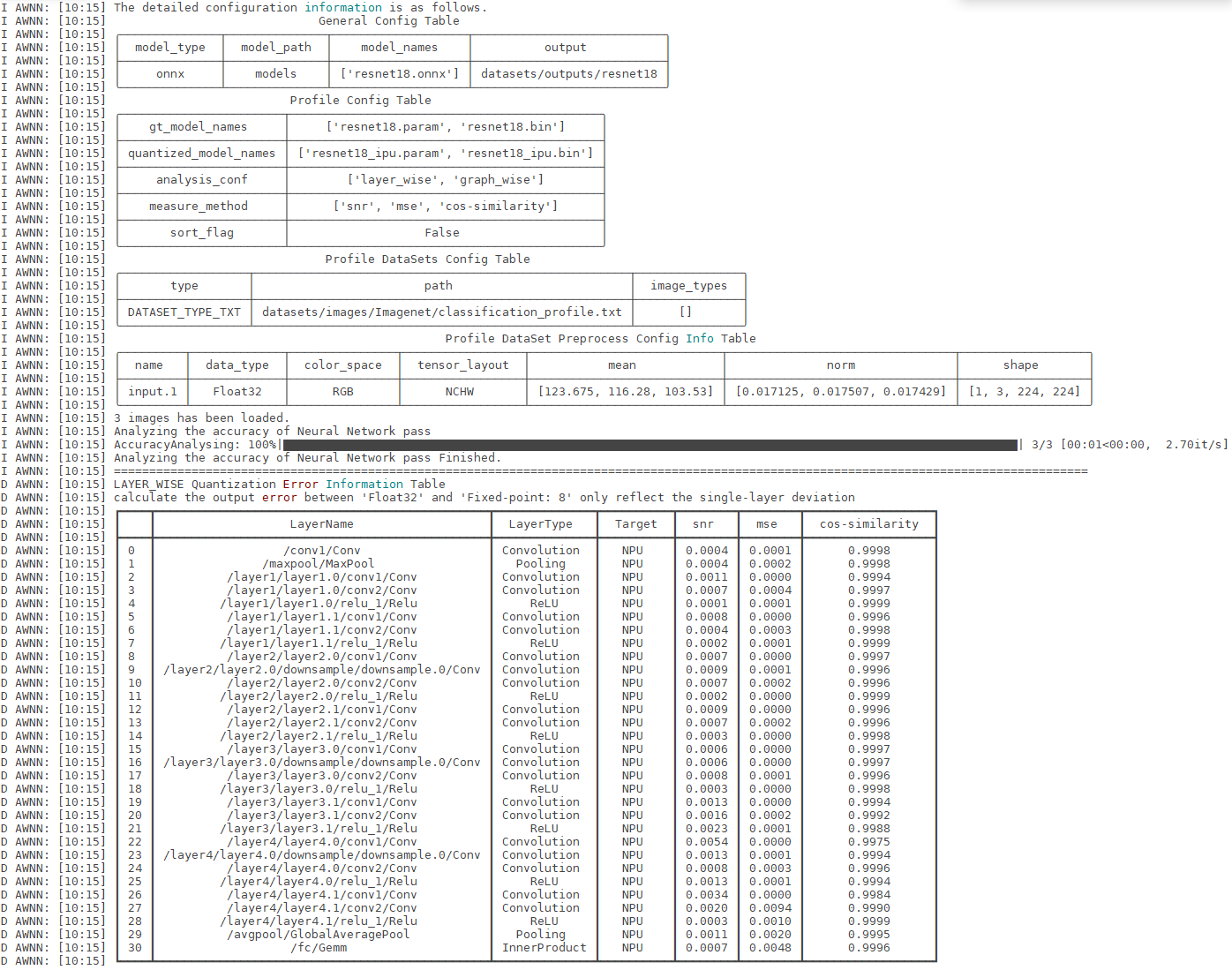Click the ['snr', 'mse', 'cos-similarity'] value
This screenshot has width=1232, height=970.
coord(446,207)
